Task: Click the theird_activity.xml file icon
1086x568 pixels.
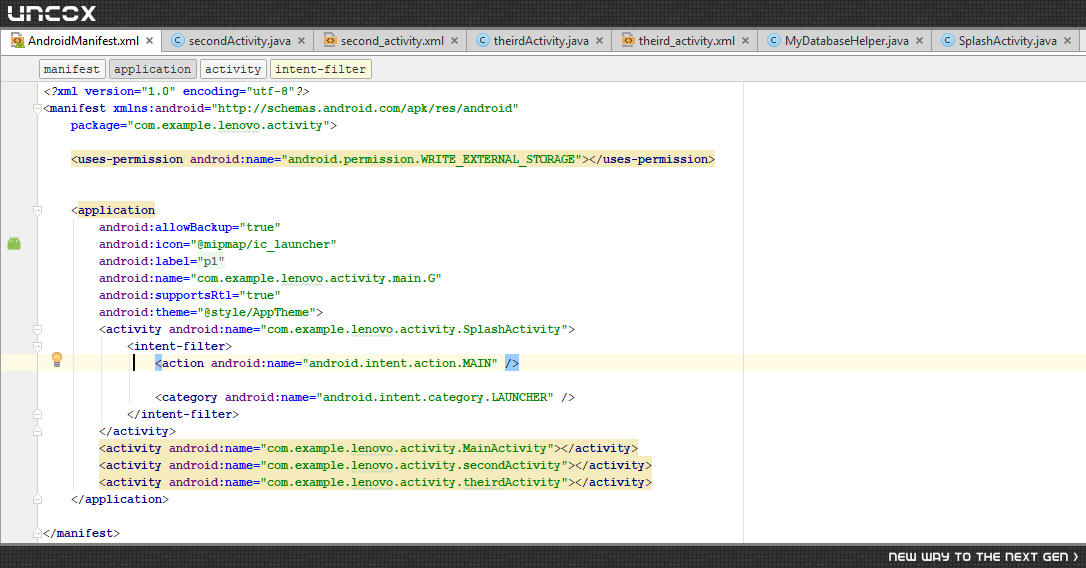Action: (x=627, y=41)
